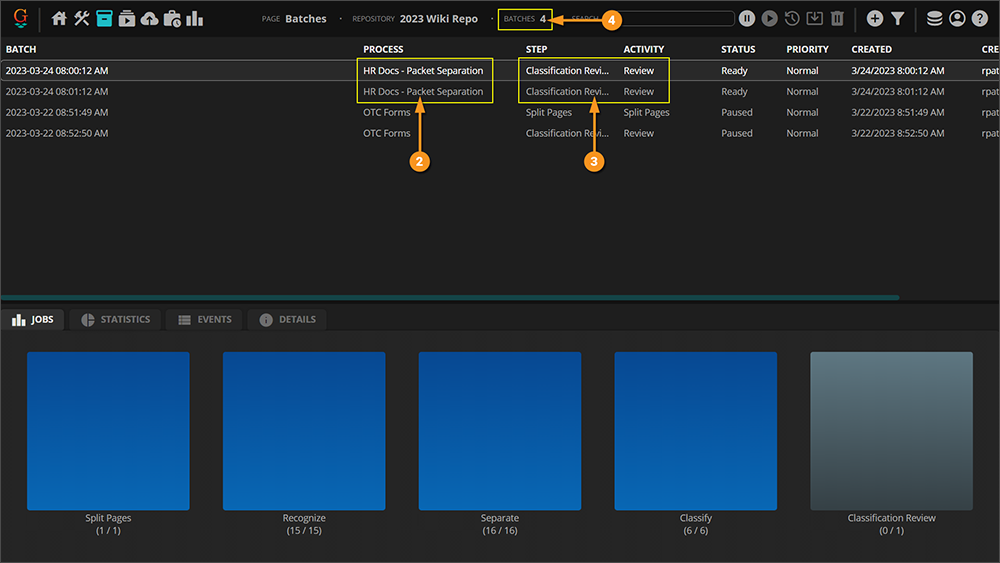Click repository name 2023 Wiki Repo
This screenshot has height=563, width=1000.
[x=439, y=18]
